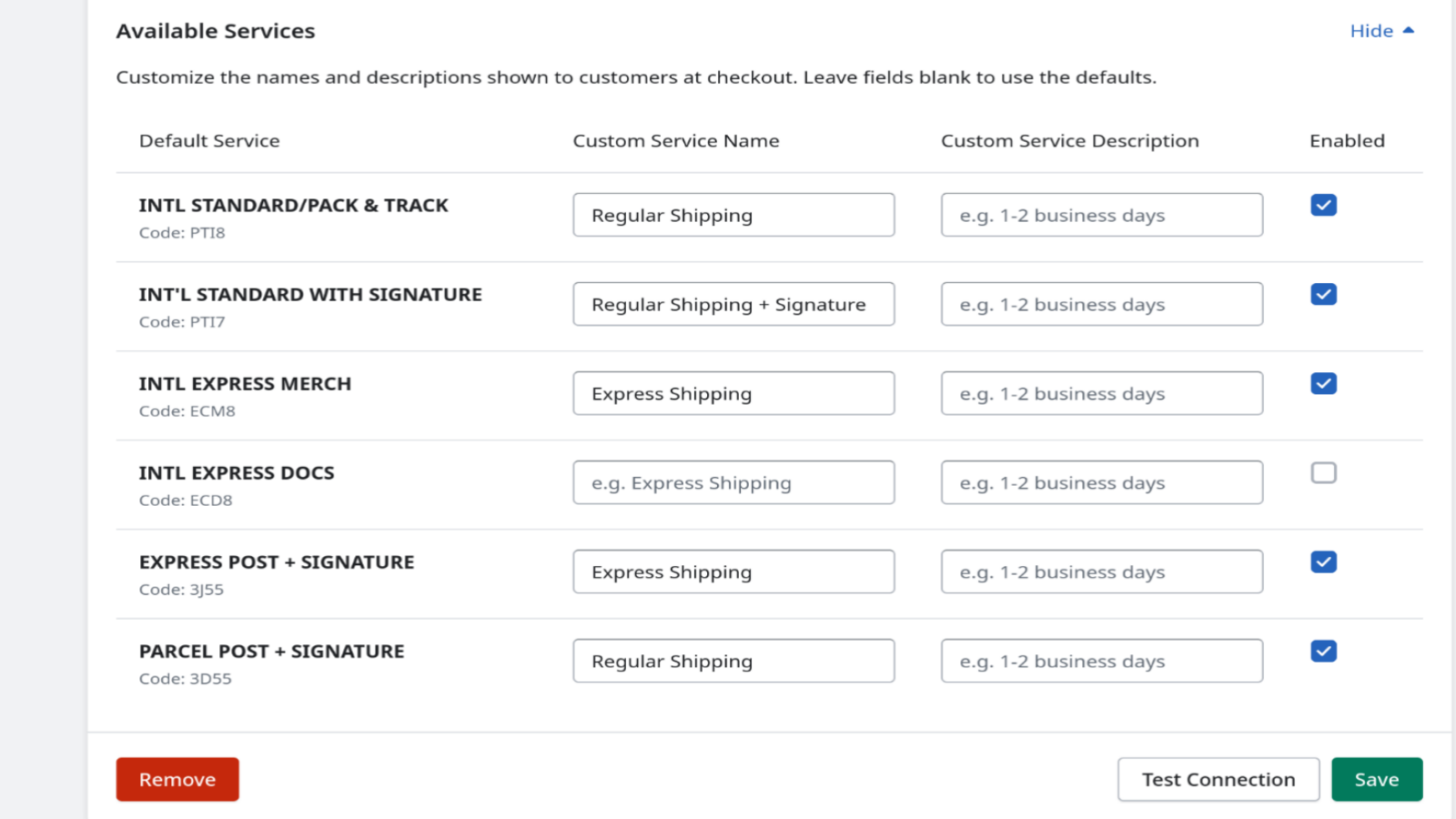Click the description field for INTL STANDARD/PACK & TRACK

[1101, 215]
